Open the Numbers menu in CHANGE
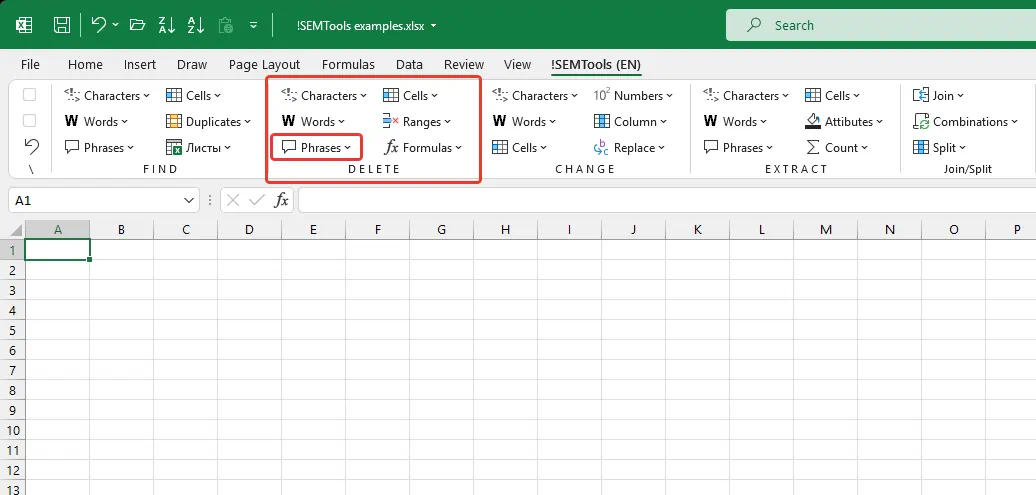This screenshot has width=1036, height=495. [633, 96]
